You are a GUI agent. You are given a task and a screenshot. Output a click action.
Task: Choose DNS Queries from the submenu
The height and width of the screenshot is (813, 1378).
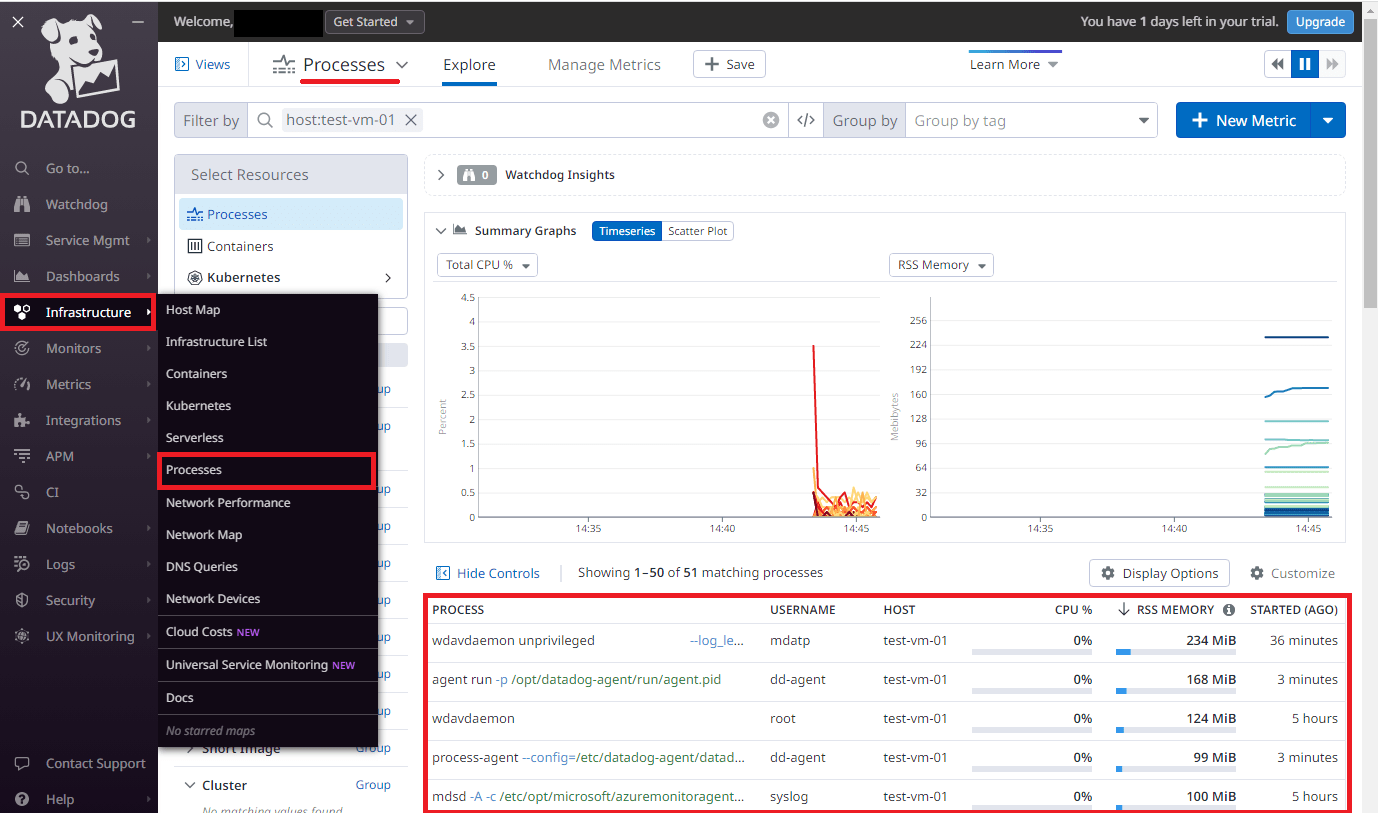coord(202,567)
